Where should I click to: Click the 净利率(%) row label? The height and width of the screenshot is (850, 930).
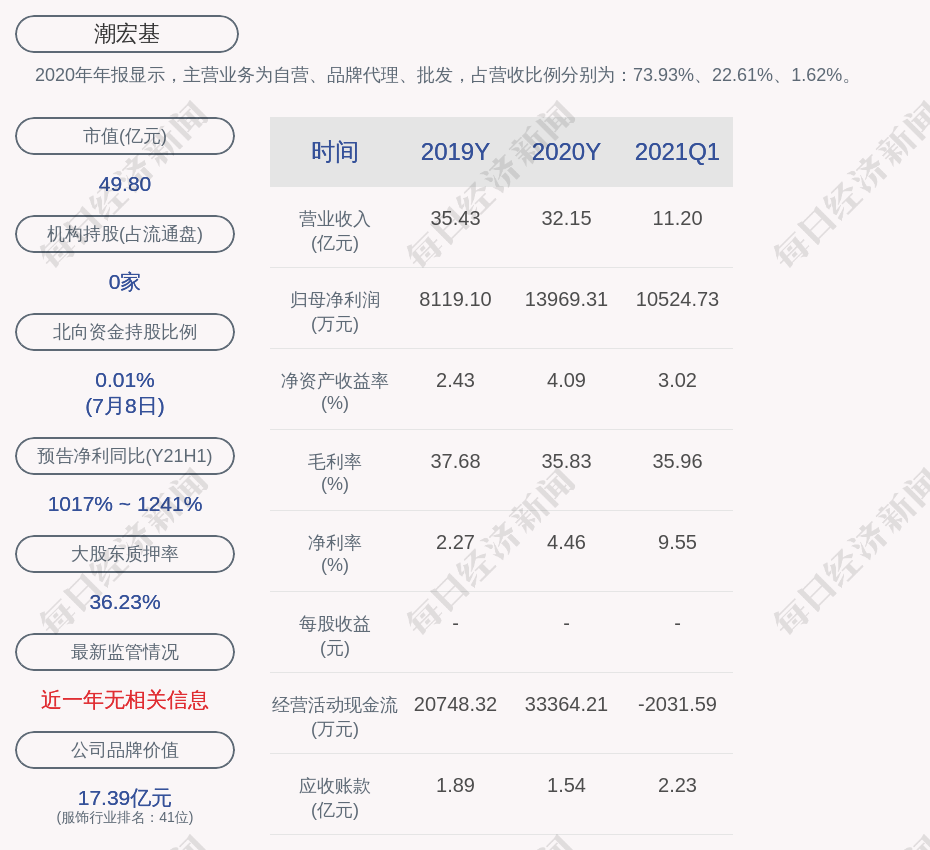pos(335,554)
